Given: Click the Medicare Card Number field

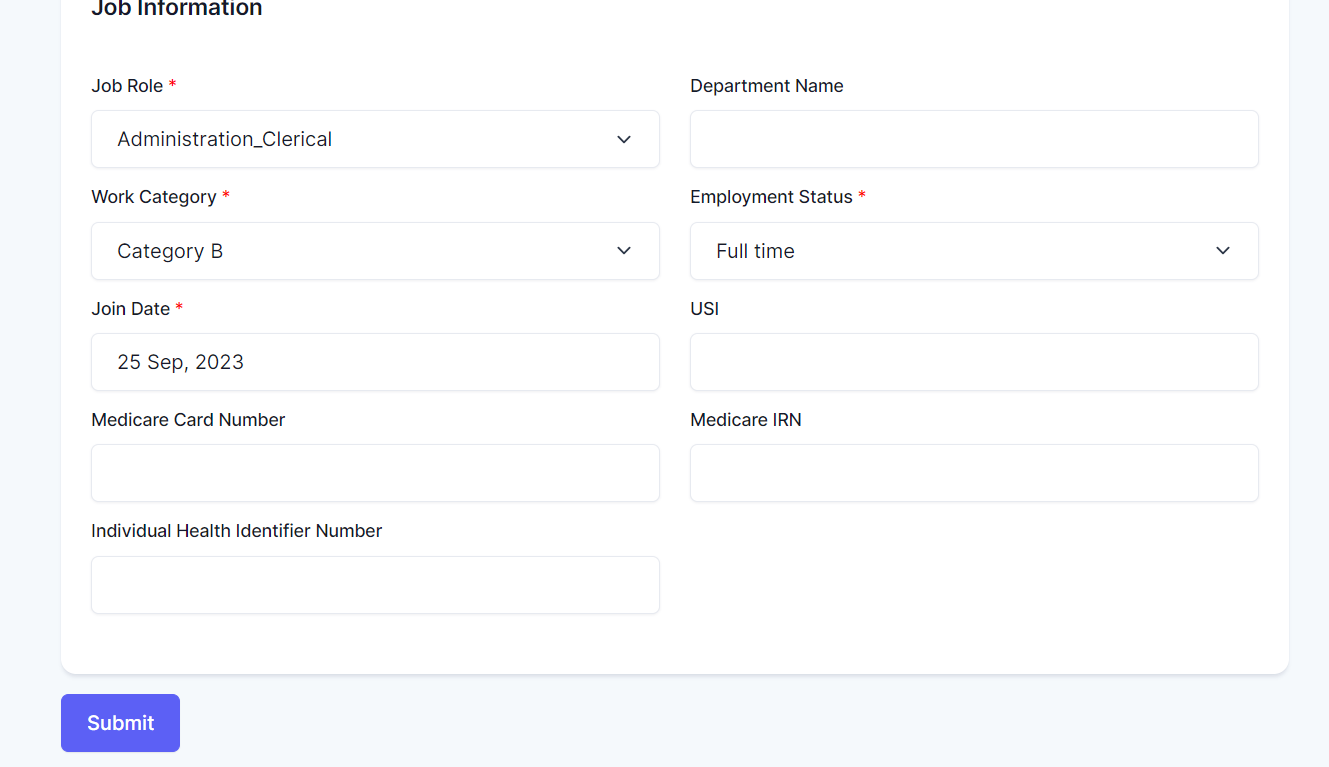Looking at the screenshot, I should pyautogui.click(x=375, y=473).
